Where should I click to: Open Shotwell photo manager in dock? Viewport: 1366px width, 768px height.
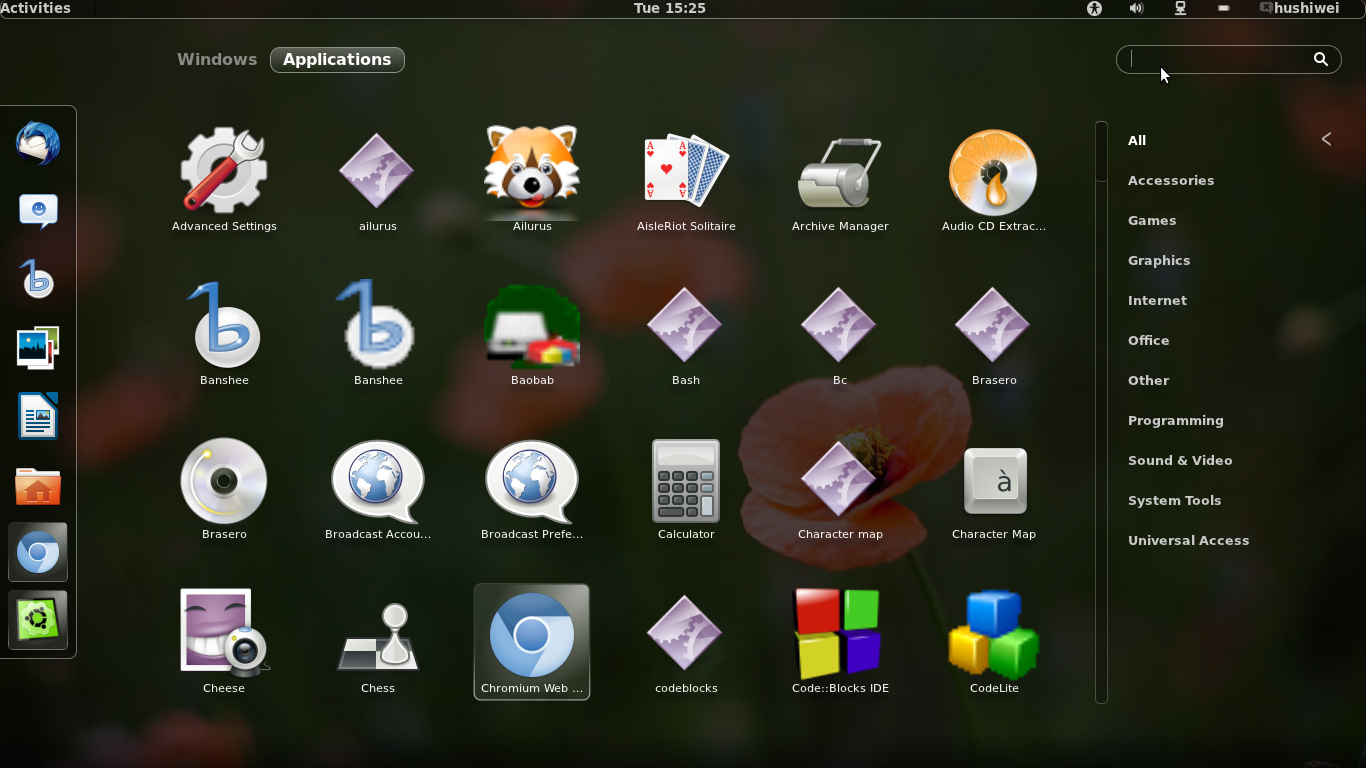[38, 348]
